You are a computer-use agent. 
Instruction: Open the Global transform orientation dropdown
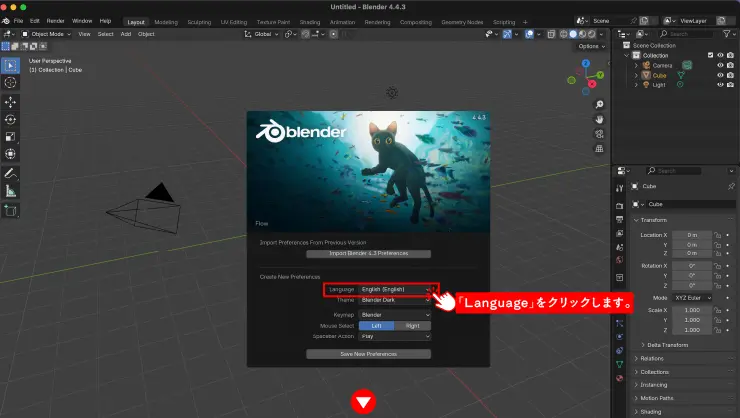(x=261, y=34)
